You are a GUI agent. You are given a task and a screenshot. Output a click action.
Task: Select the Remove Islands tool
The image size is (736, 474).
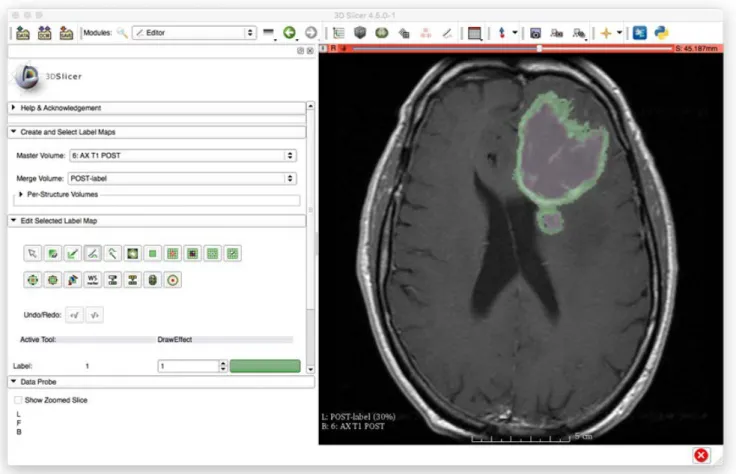pos(213,253)
